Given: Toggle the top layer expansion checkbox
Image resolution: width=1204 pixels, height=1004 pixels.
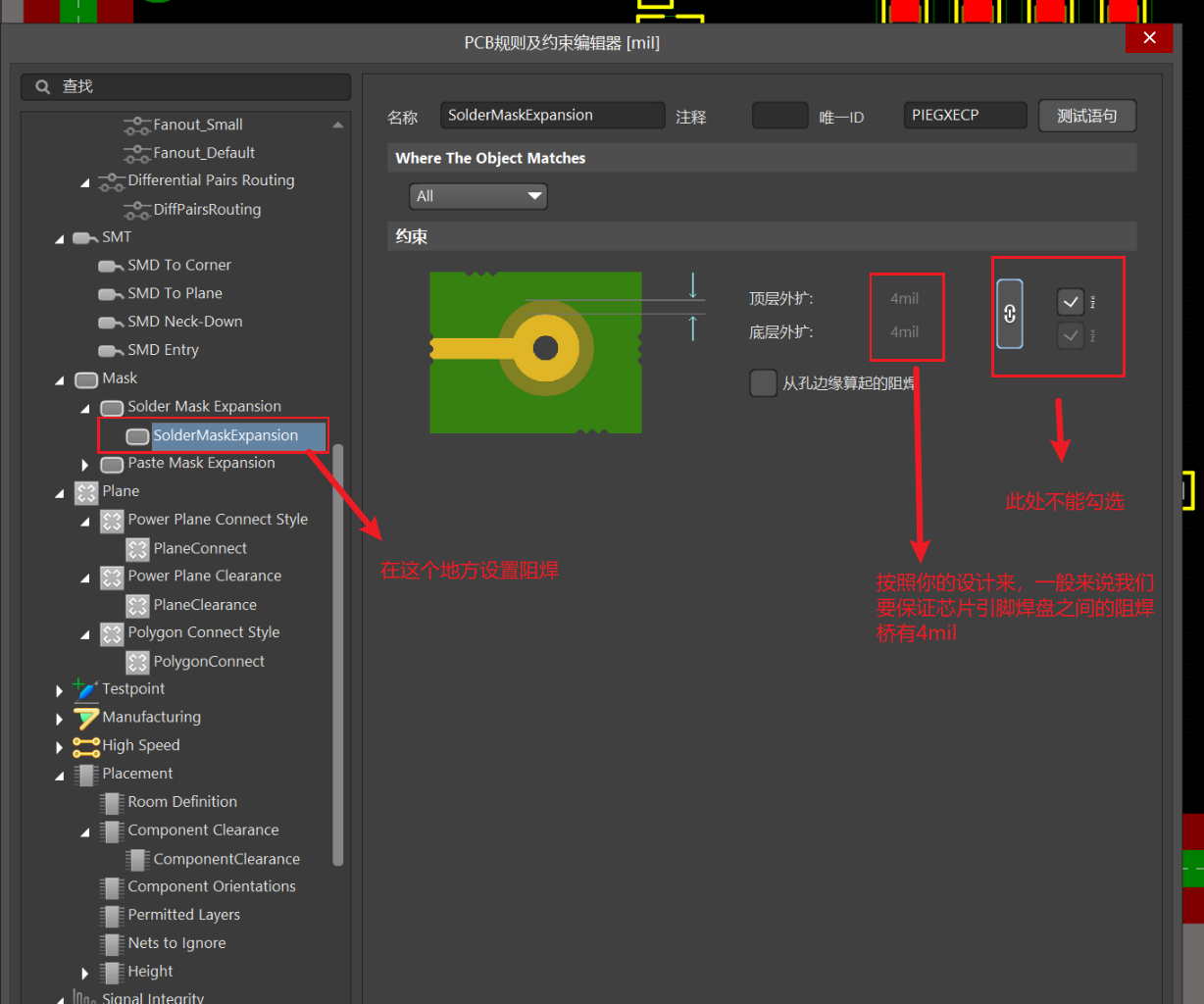Looking at the screenshot, I should click(1071, 302).
